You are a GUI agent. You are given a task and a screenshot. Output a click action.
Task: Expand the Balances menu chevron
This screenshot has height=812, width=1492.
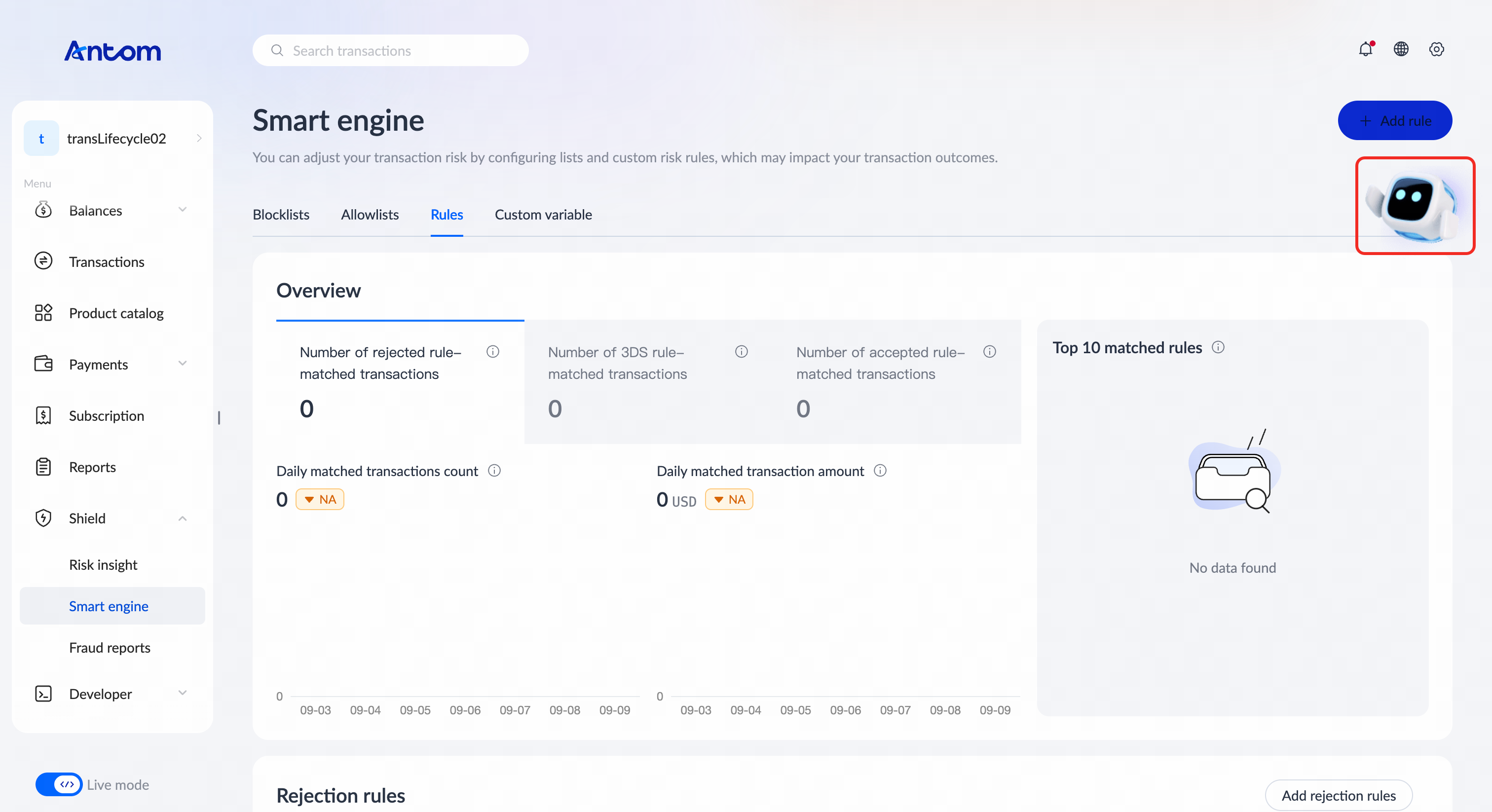coord(183,210)
